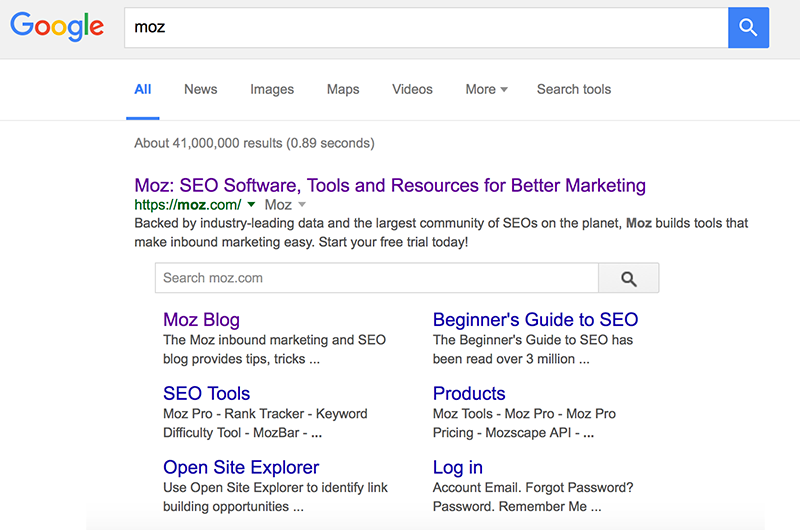
Task: Open the Open Site Explorer sitelink
Action: pyautogui.click(x=241, y=467)
